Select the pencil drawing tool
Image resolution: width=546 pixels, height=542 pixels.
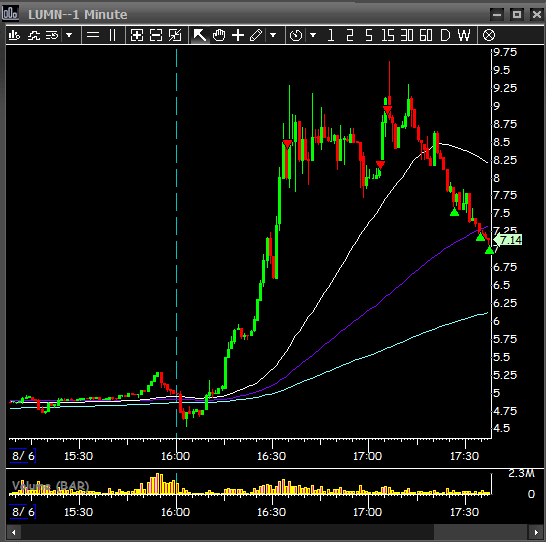256,35
